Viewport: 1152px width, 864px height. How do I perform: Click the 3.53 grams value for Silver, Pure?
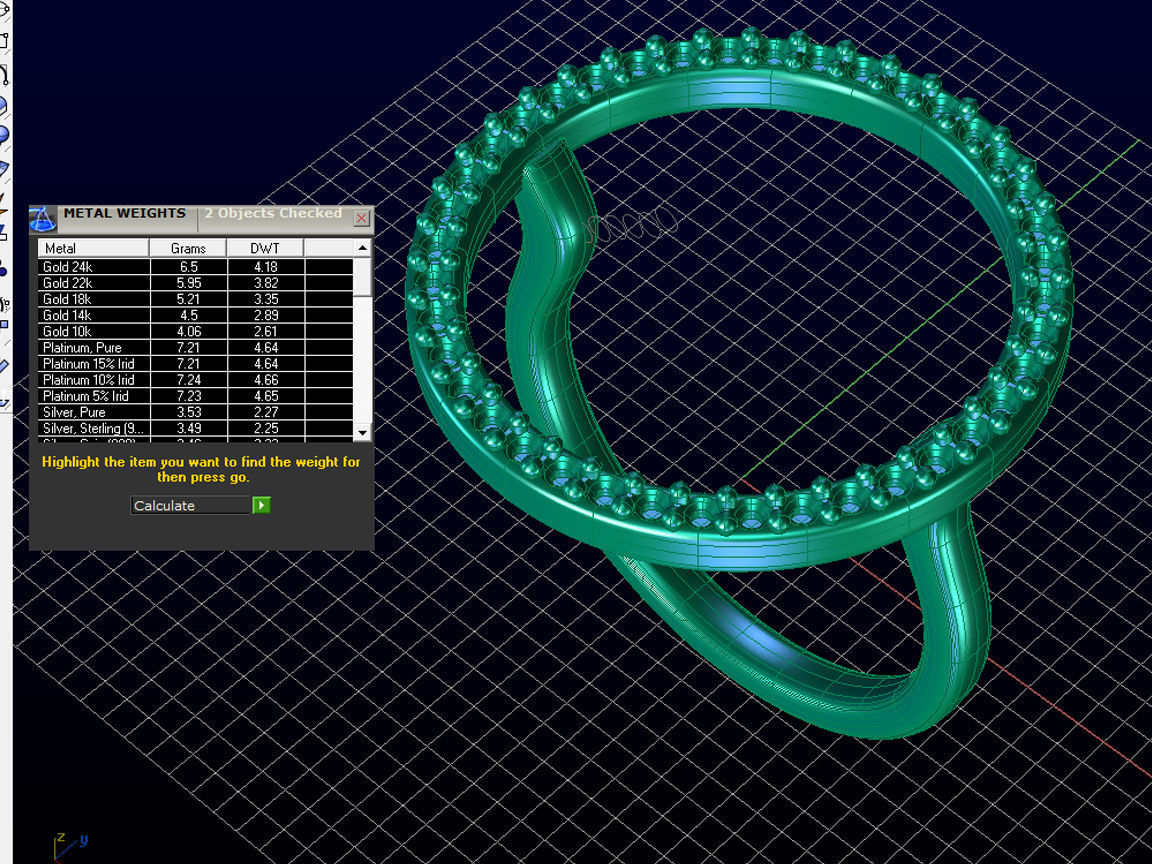click(189, 412)
